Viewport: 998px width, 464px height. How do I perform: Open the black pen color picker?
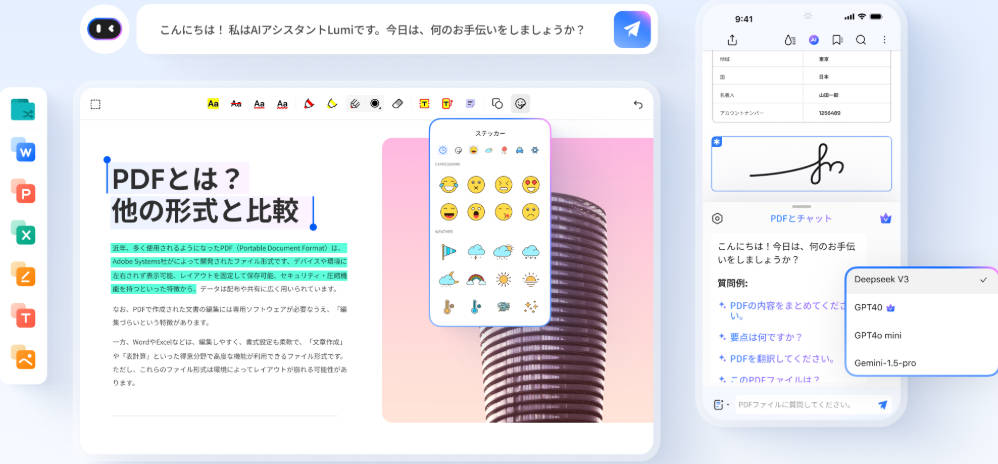376,103
